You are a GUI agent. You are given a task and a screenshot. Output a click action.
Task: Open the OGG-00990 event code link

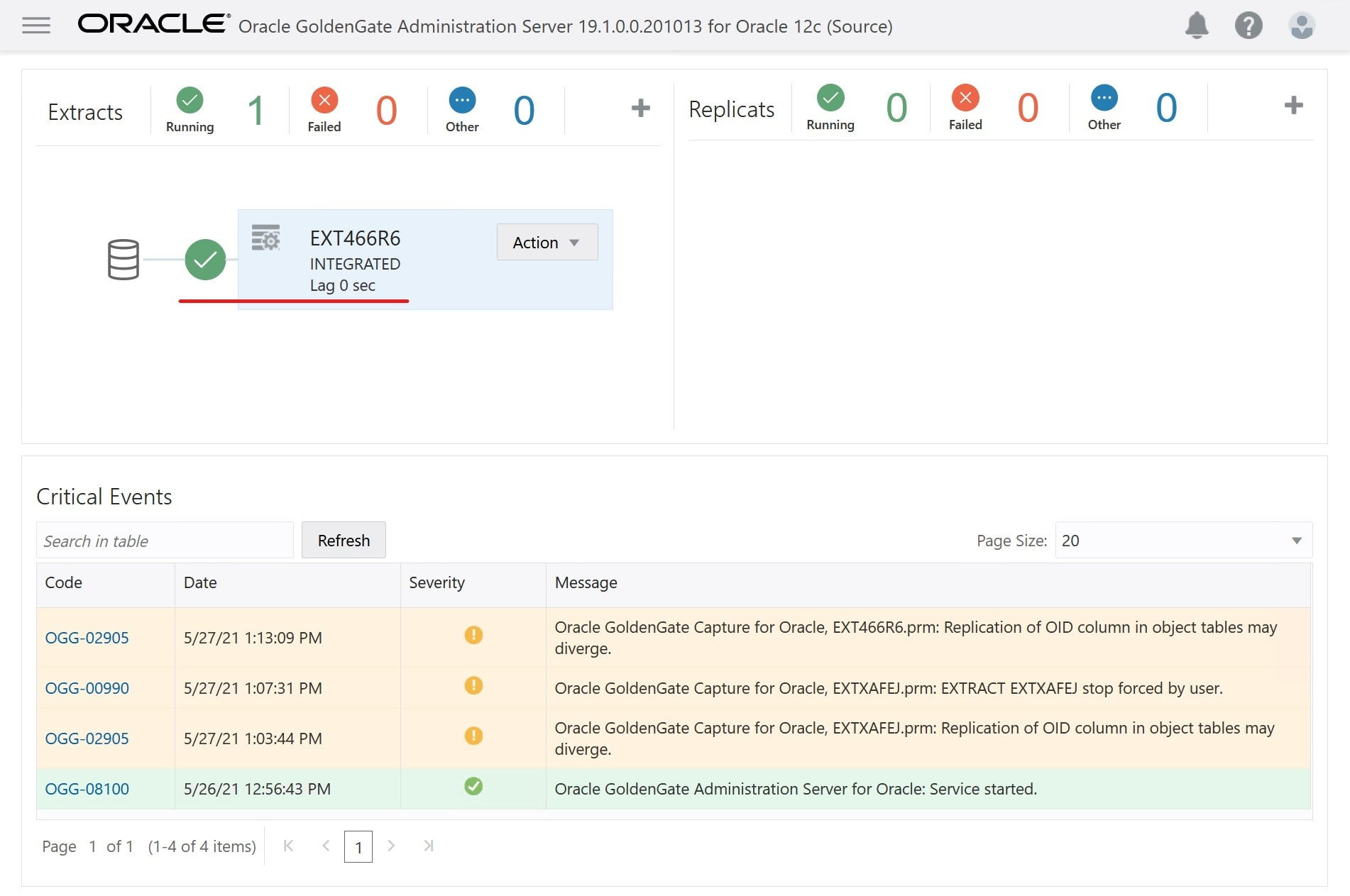click(87, 688)
